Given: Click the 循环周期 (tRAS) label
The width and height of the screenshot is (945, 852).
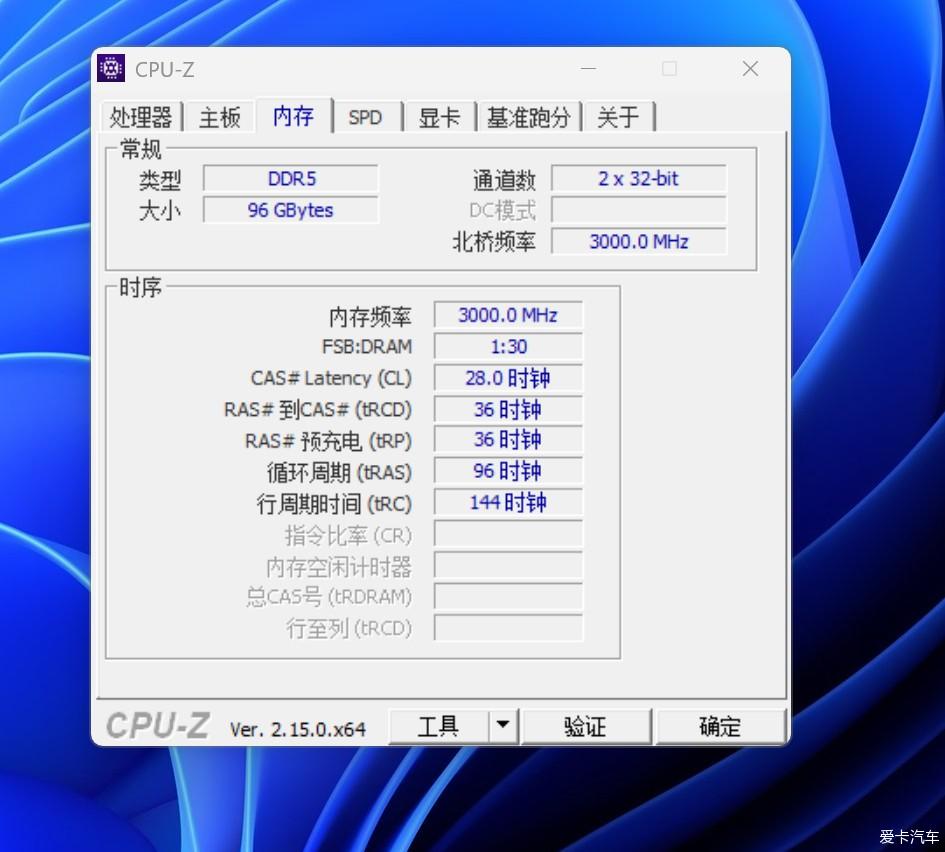Looking at the screenshot, I should point(339,472).
